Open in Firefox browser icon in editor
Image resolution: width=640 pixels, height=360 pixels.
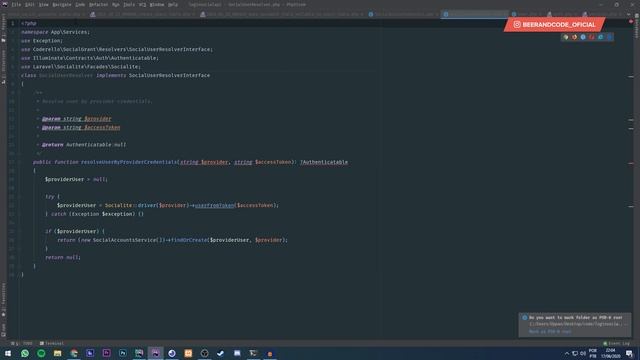coord(574,37)
